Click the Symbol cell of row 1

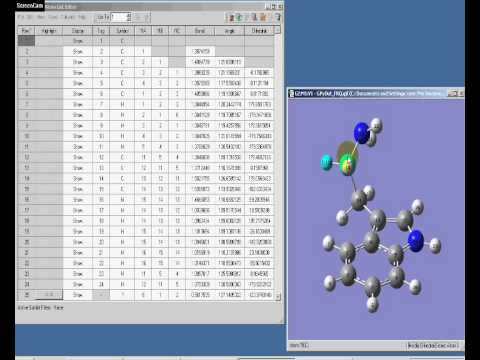pos(122,41)
